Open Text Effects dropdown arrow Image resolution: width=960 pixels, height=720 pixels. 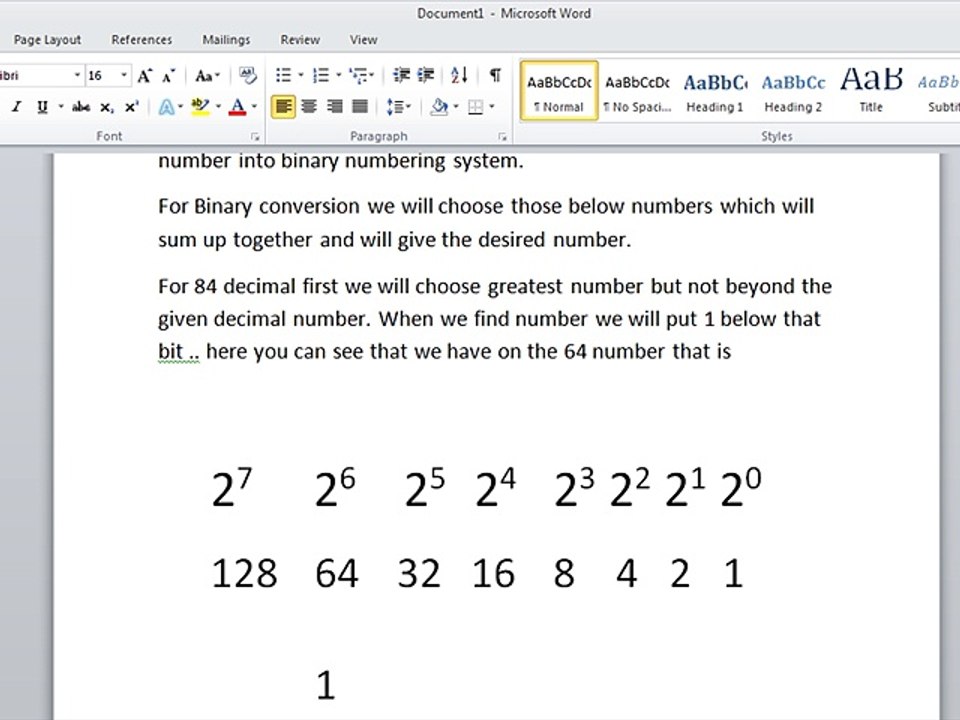(180, 107)
